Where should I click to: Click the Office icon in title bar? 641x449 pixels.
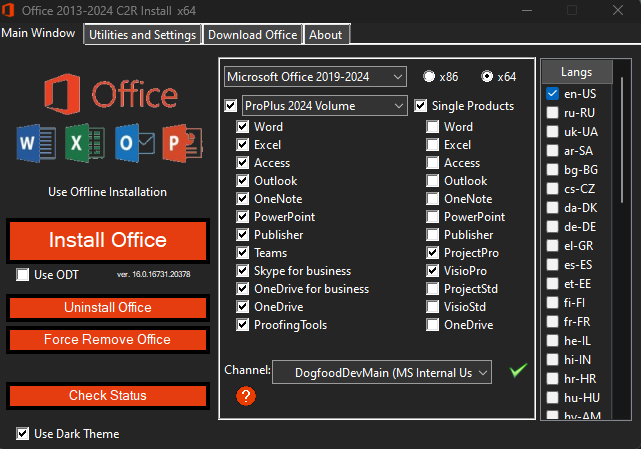8,10
